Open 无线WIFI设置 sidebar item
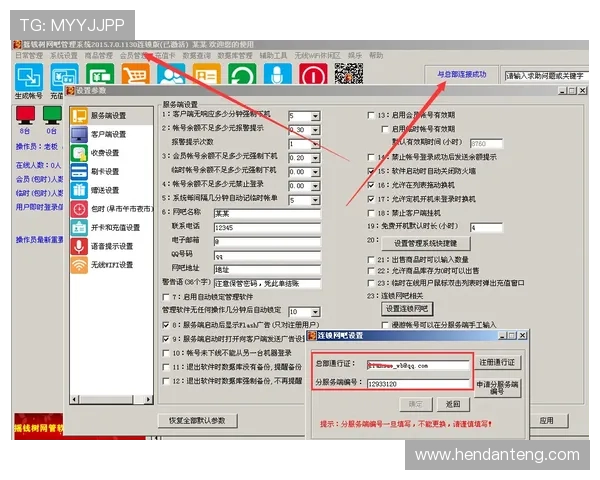 (111, 265)
